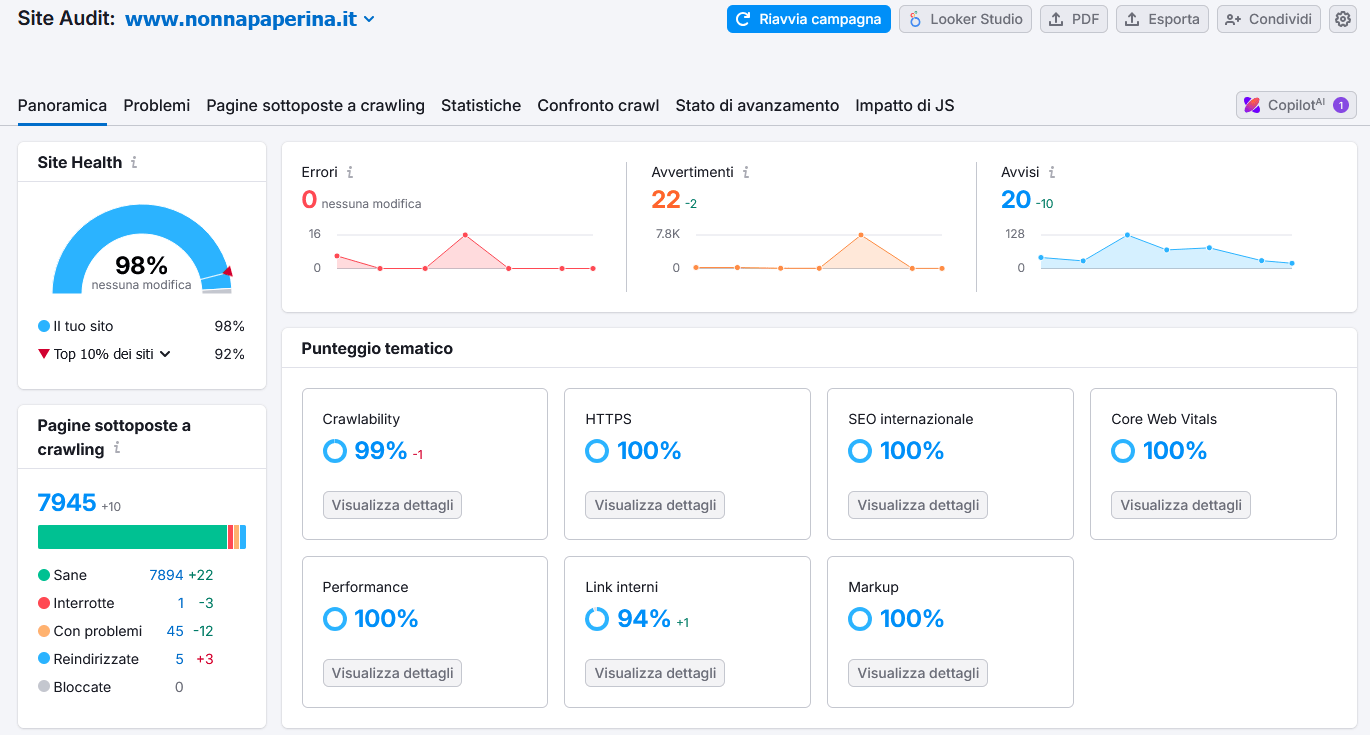Image resolution: width=1370 pixels, height=735 pixels.
Task: Click the info icon next to Errori
Action: click(x=350, y=172)
